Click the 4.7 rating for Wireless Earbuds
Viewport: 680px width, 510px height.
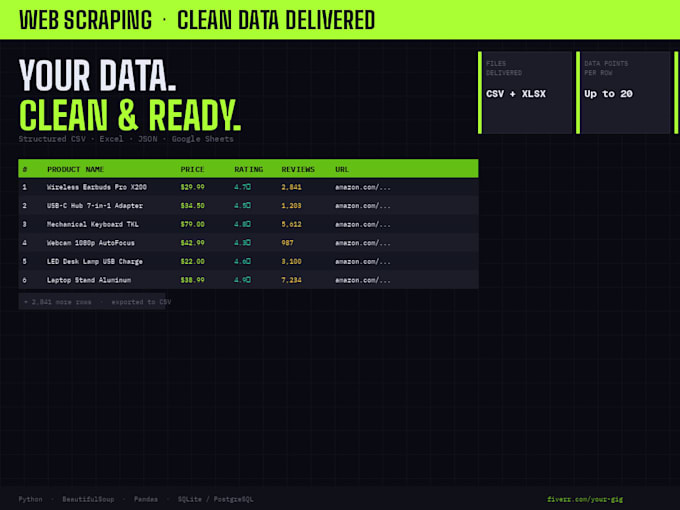click(242, 187)
